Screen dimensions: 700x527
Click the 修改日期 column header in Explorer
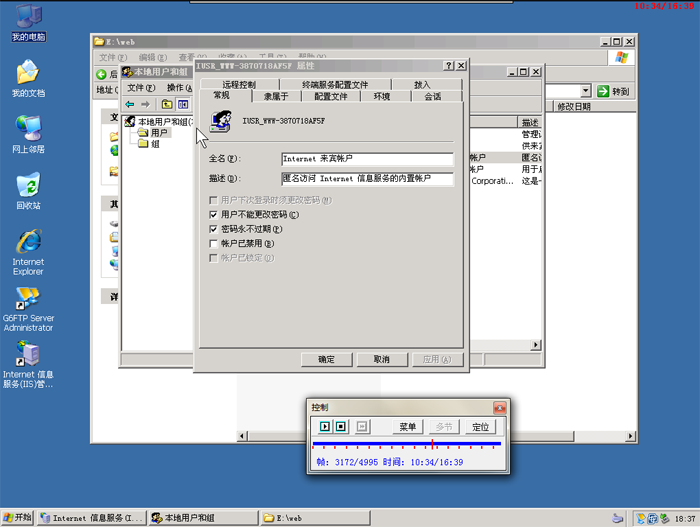[x=595, y=106]
